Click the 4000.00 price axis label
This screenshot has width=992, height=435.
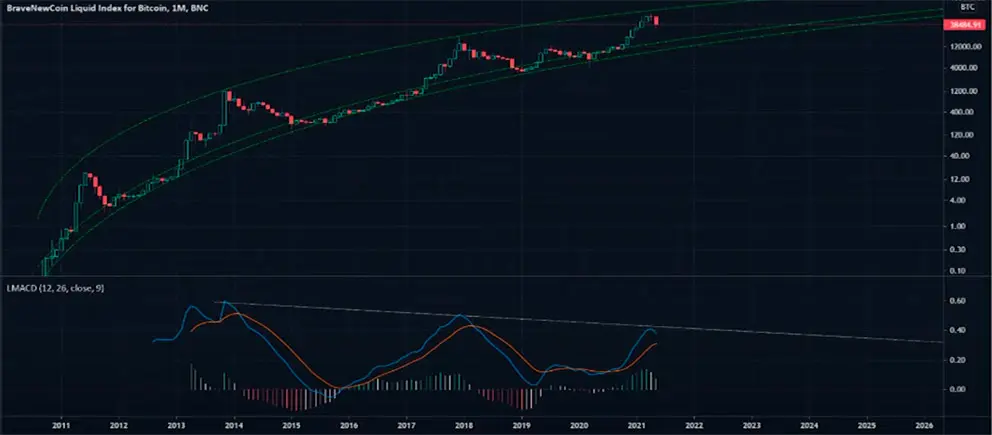click(964, 68)
